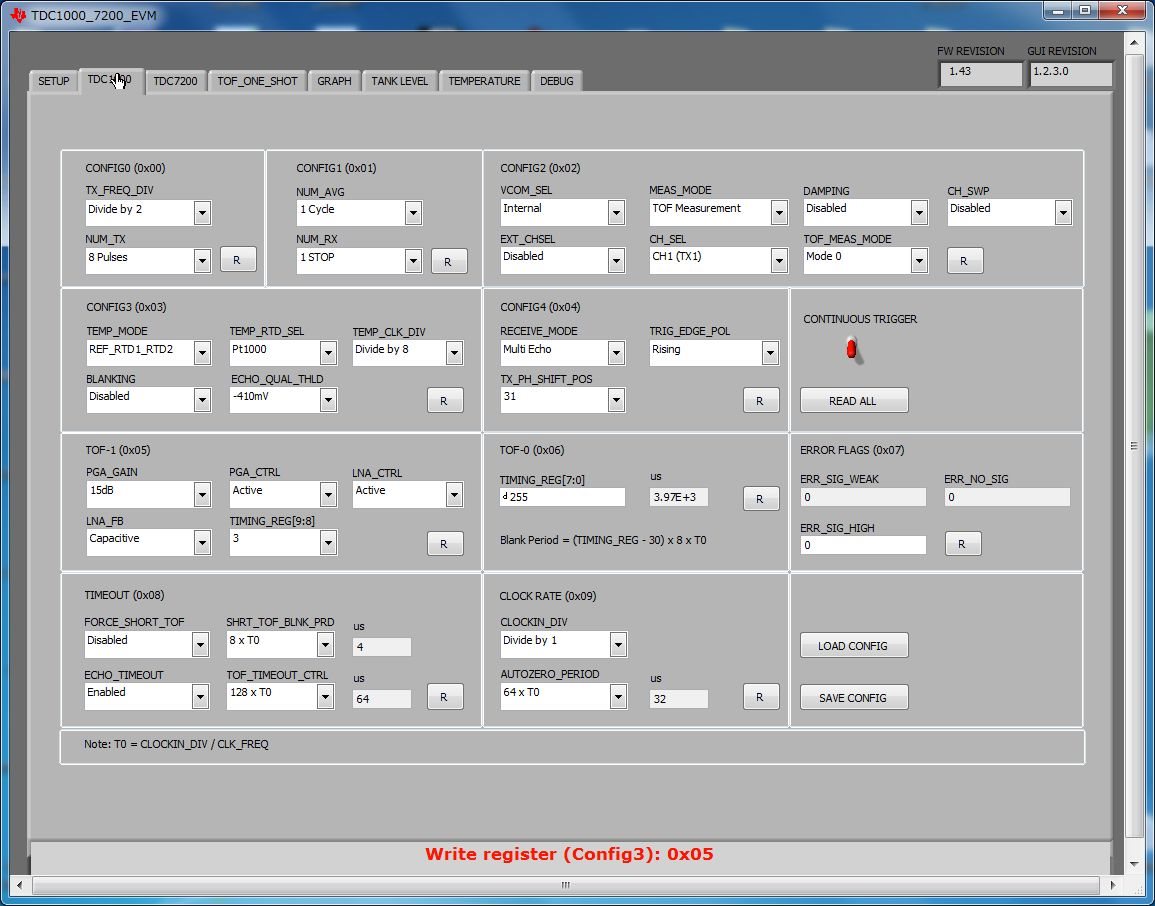Read TOF-1 register with R button

pyautogui.click(x=445, y=544)
